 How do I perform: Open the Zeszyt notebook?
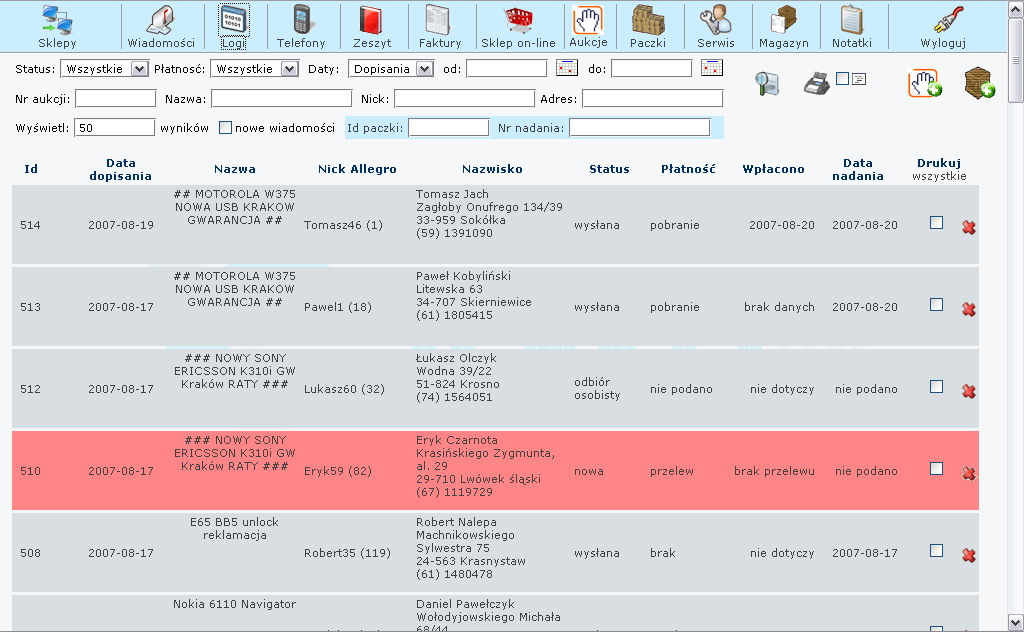pos(372,27)
